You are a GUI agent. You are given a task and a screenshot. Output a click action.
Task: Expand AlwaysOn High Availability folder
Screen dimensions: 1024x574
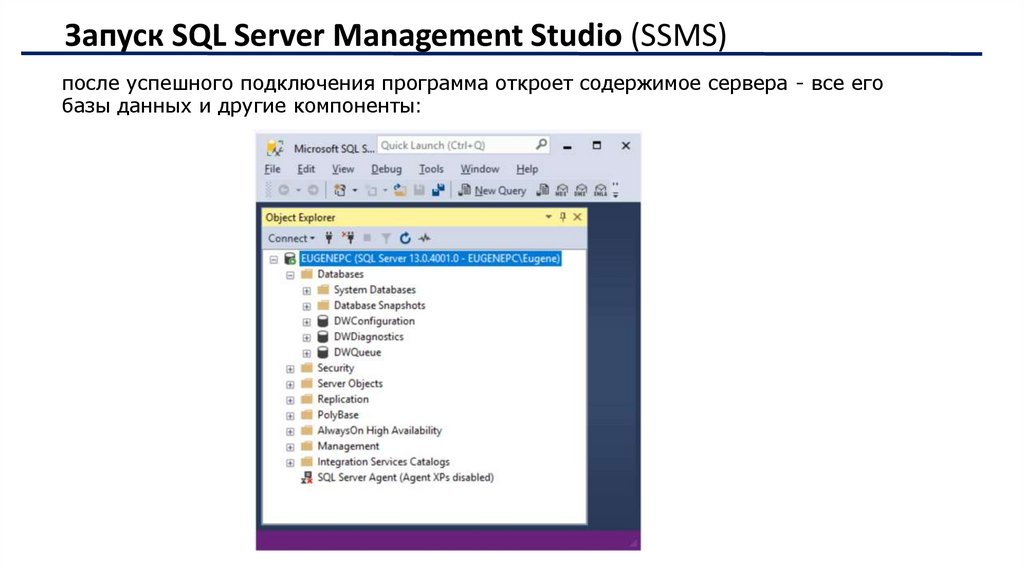290,432
